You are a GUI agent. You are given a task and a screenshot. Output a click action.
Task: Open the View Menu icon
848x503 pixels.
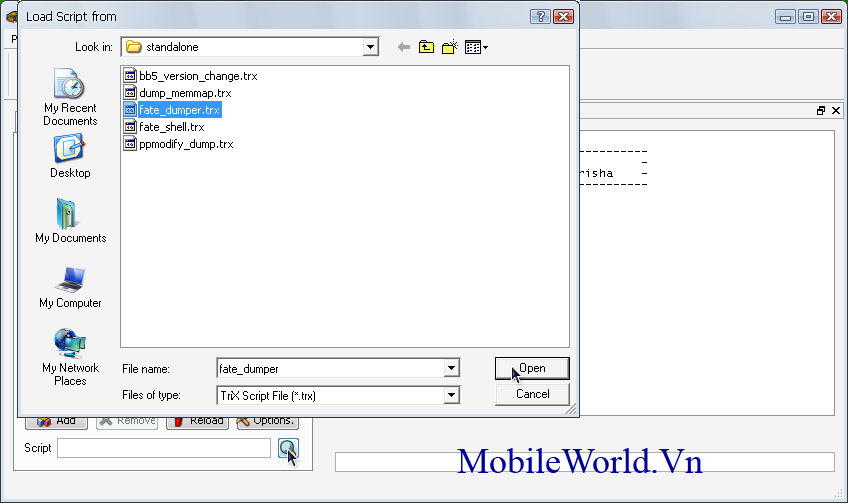point(475,47)
